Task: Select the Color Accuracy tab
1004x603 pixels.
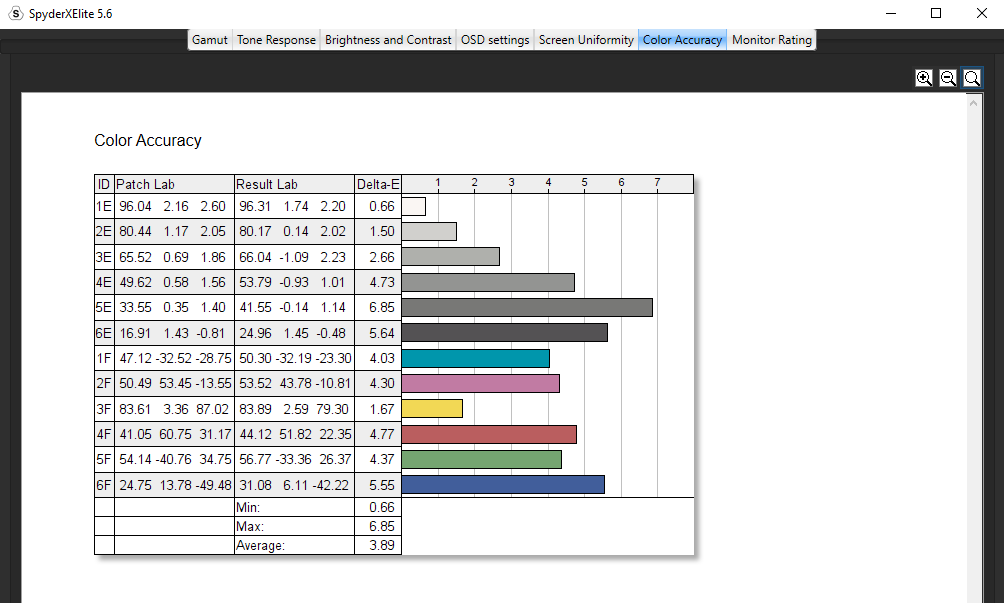Action: [x=682, y=40]
